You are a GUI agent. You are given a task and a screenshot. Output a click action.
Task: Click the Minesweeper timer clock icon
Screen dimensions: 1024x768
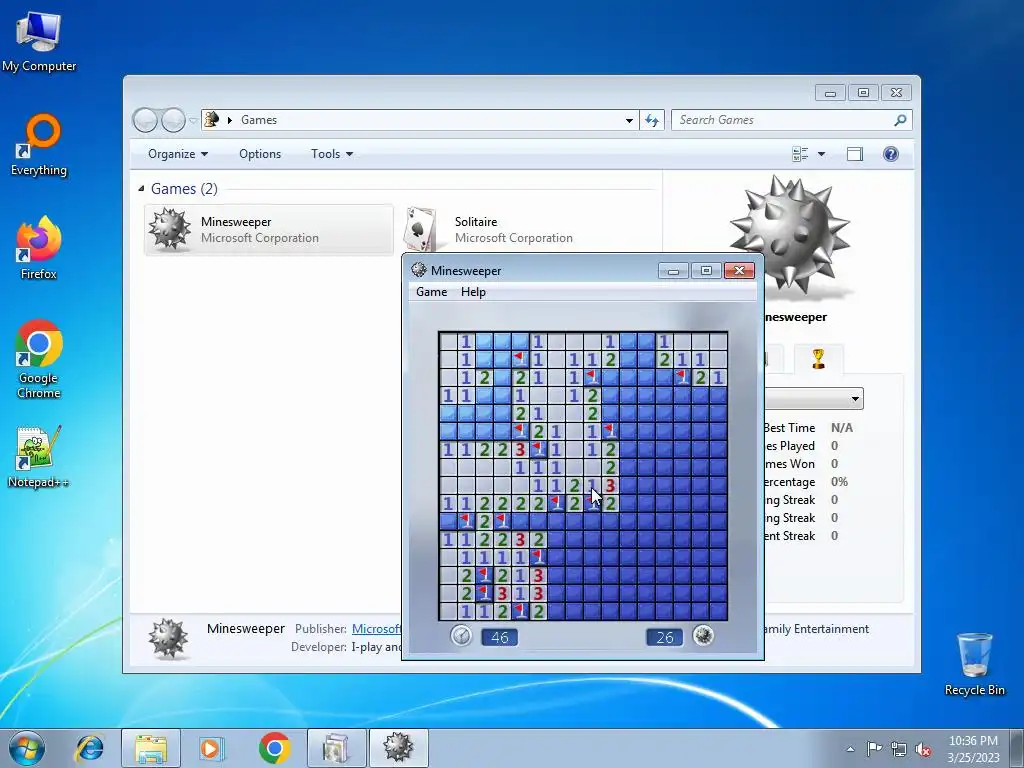tap(461, 635)
